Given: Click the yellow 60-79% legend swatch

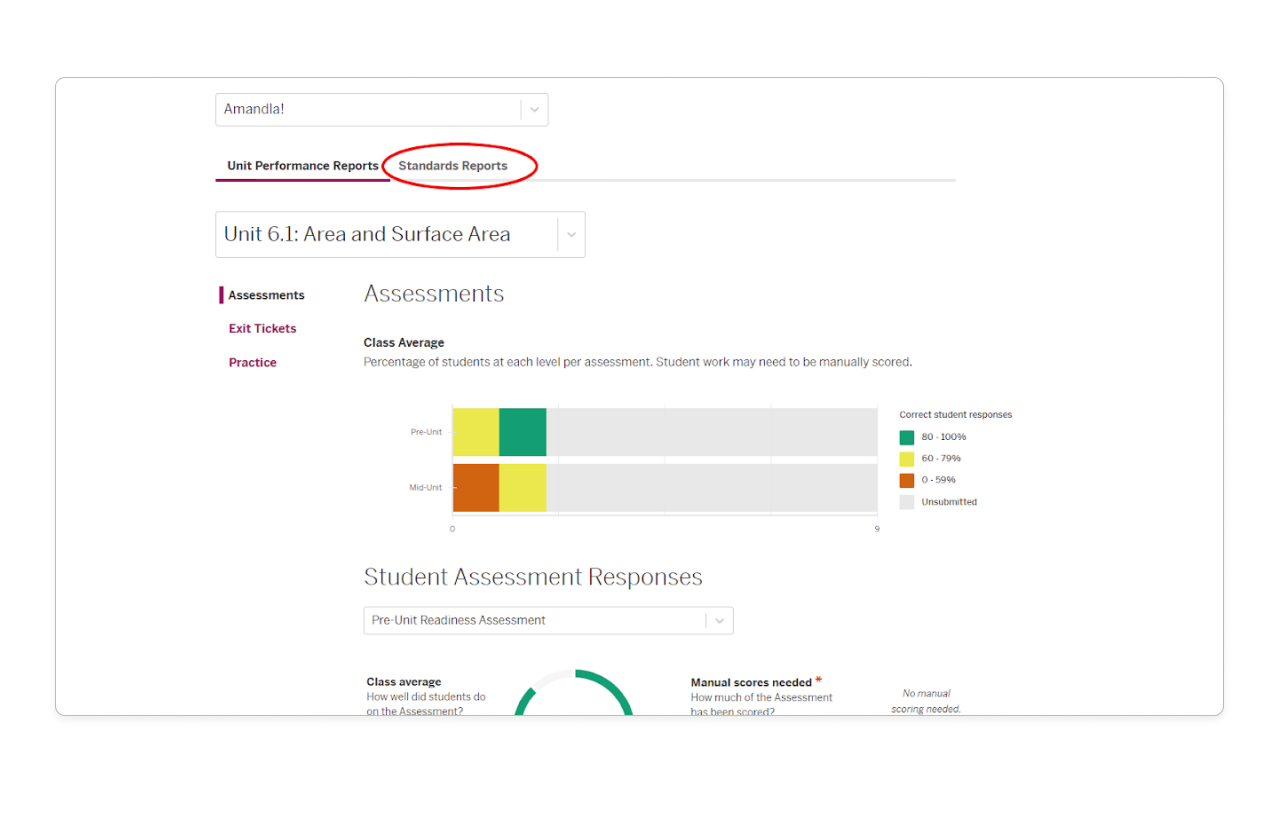Looking at the screenshot, I should point(906,458).
